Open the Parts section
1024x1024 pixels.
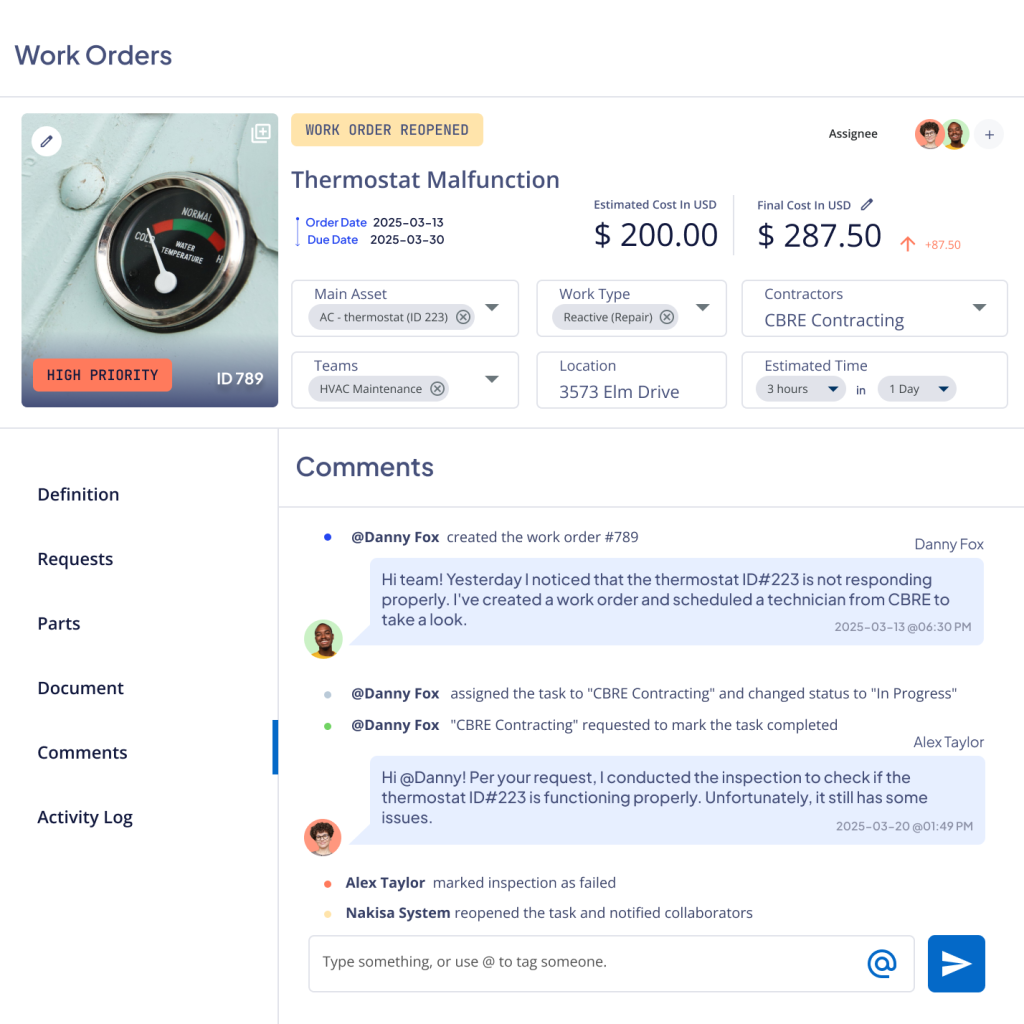point(58,623)
